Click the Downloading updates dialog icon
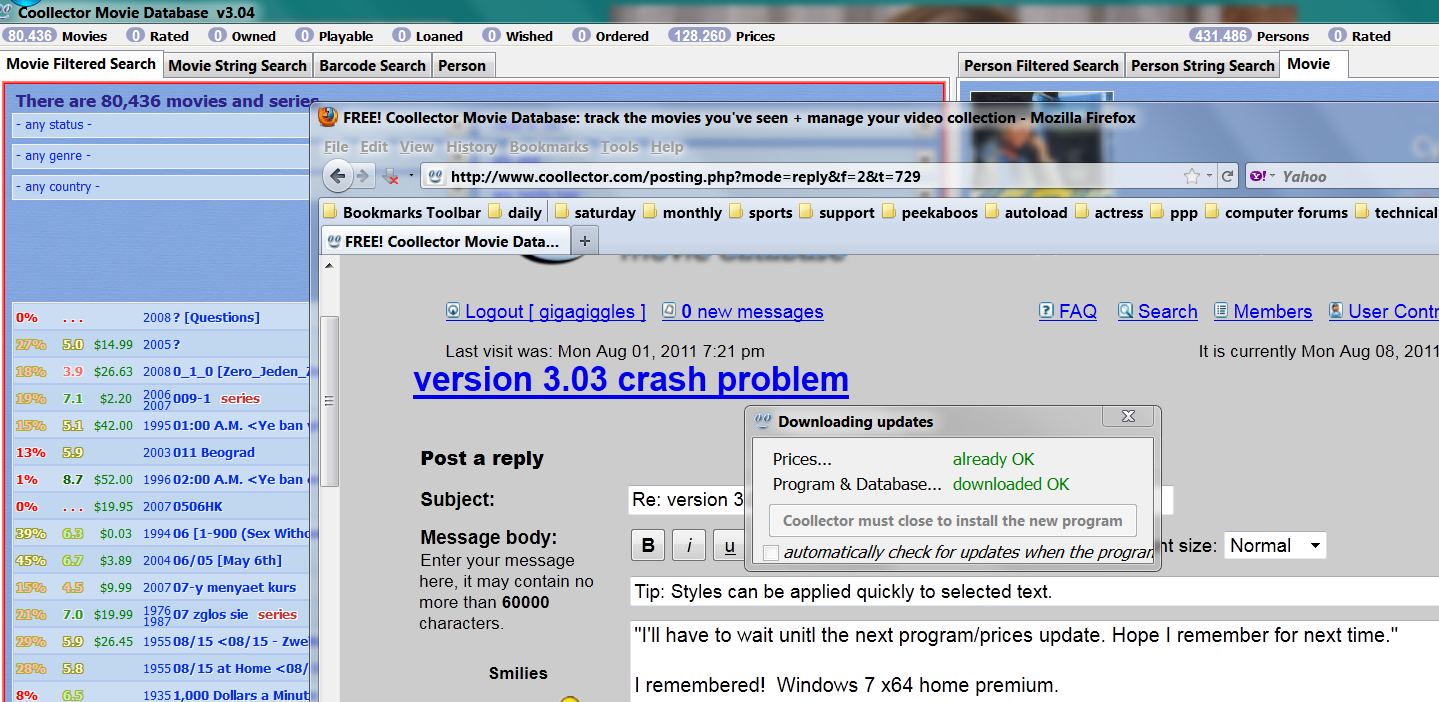 point(763,421)
